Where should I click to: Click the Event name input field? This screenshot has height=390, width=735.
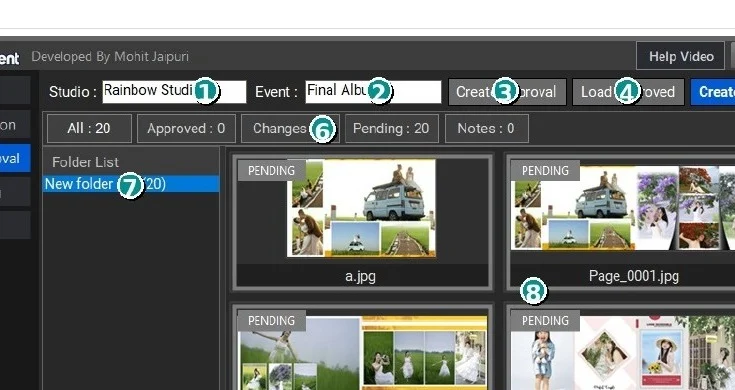[x=373, y=91]
